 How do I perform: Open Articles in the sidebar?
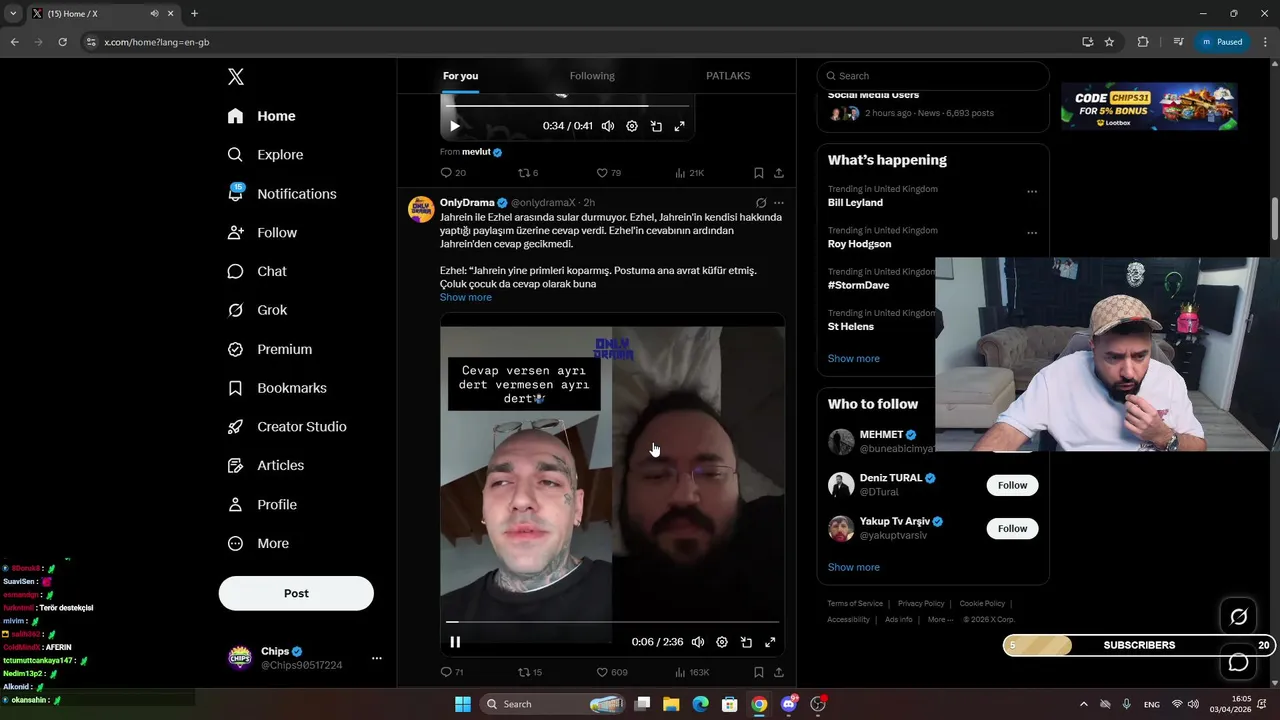click(266, 465)
